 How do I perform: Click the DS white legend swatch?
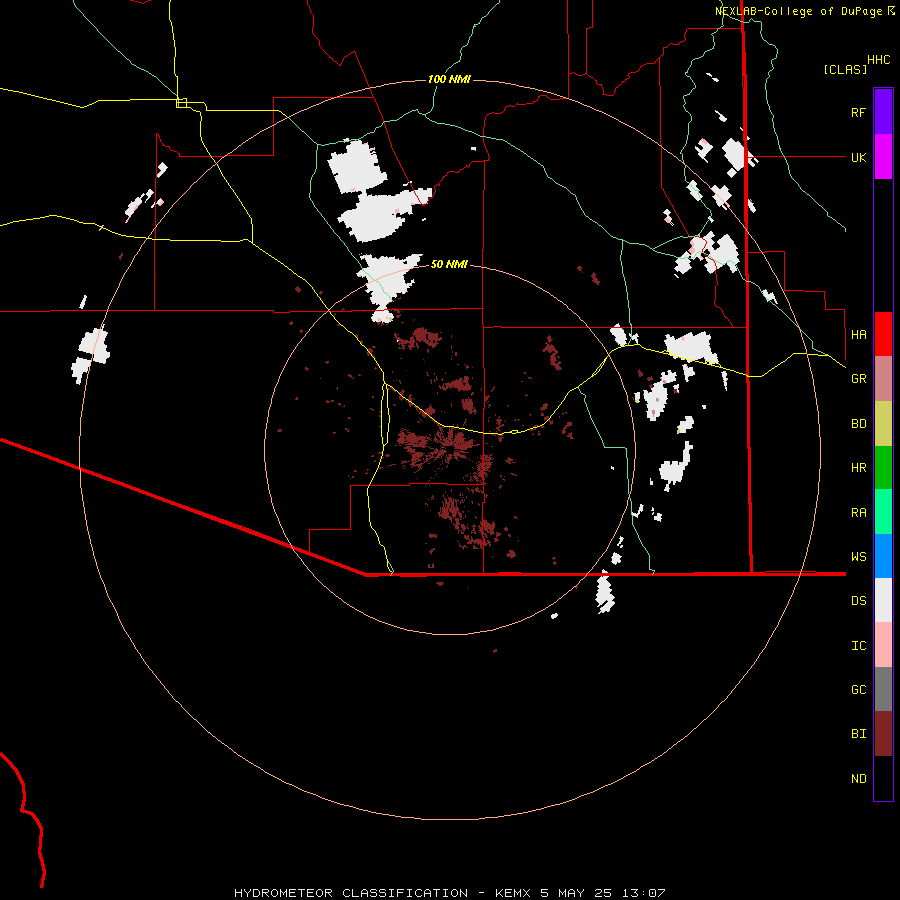coord(883,600)
